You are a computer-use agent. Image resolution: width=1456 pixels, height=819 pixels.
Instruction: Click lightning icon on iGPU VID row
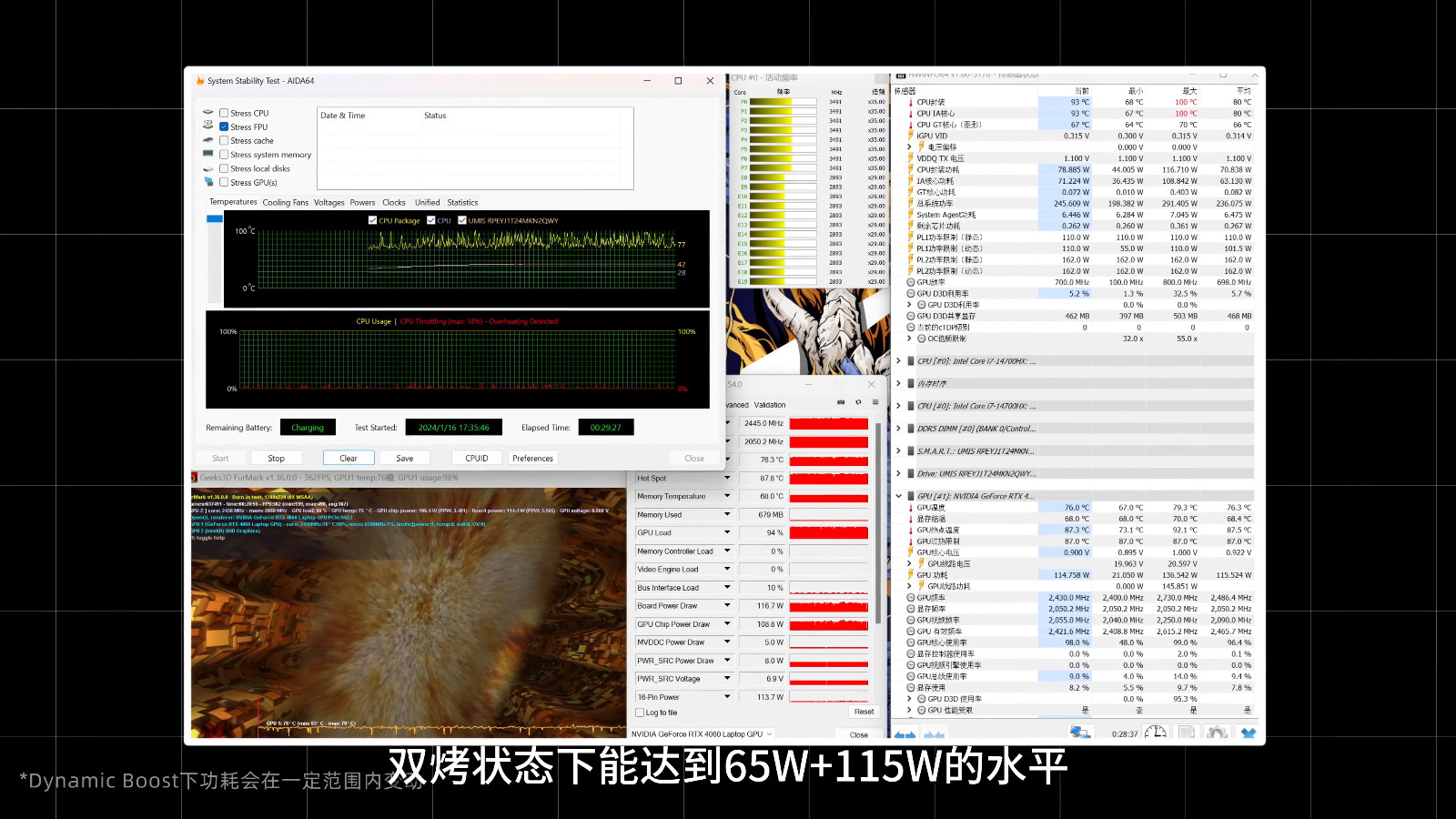pos(911,136)
